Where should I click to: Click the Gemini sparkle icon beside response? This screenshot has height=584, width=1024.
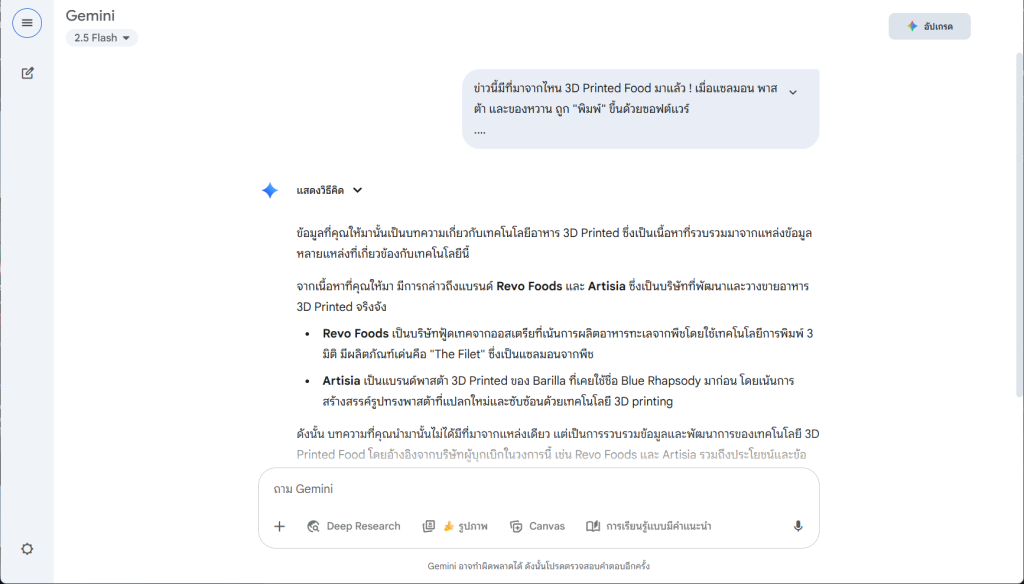click(x=270, y=190)
